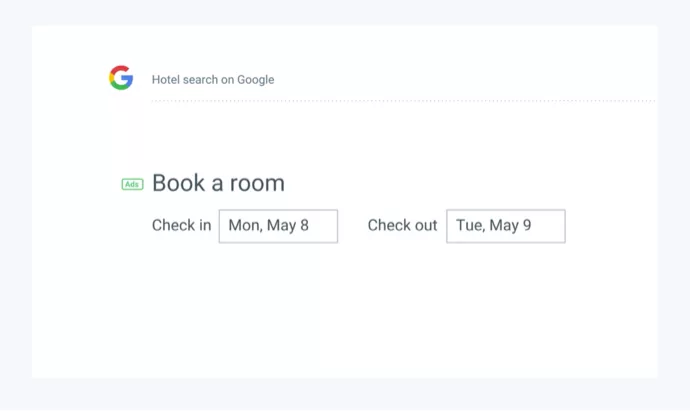Click Mon in the check-in field

244,226
